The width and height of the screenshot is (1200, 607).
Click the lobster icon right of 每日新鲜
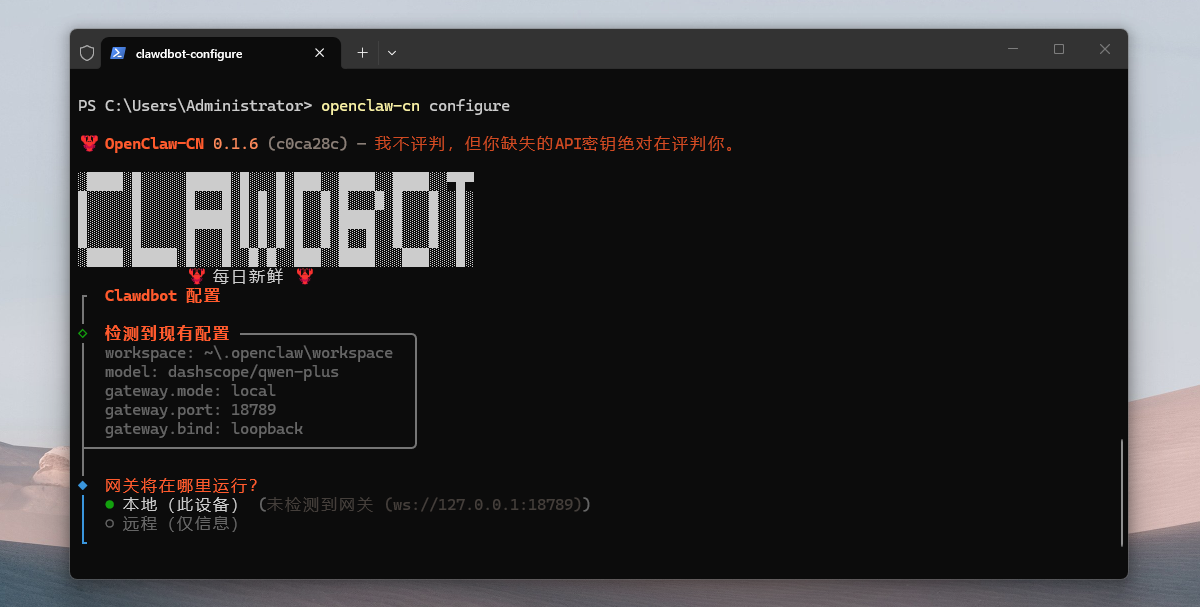coord(304,276)
